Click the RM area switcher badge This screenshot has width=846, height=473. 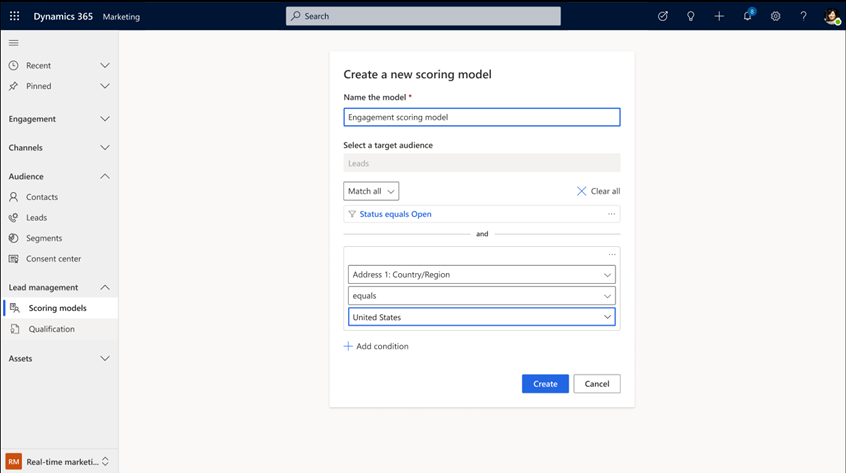point(13,462)
